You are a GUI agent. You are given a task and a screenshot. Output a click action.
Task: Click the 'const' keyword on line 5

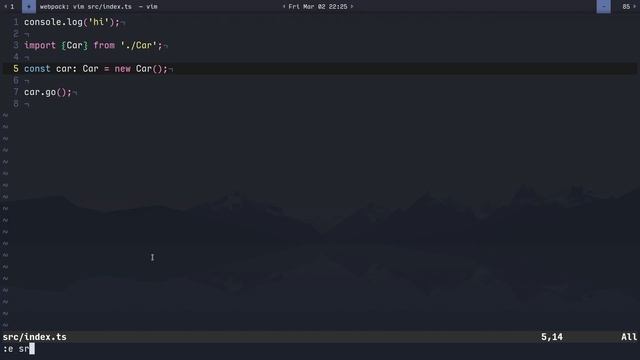tap(37, 69)
